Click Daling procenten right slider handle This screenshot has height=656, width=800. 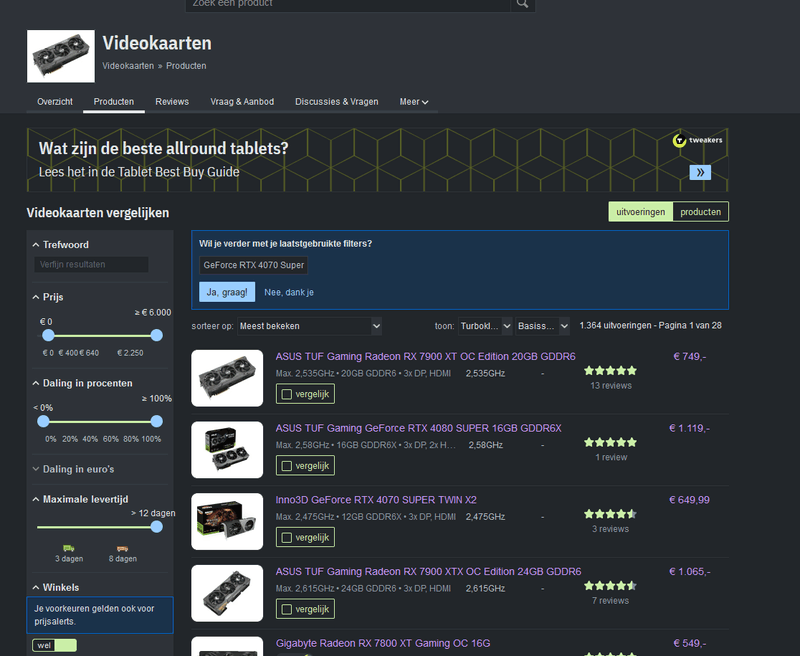157,421
